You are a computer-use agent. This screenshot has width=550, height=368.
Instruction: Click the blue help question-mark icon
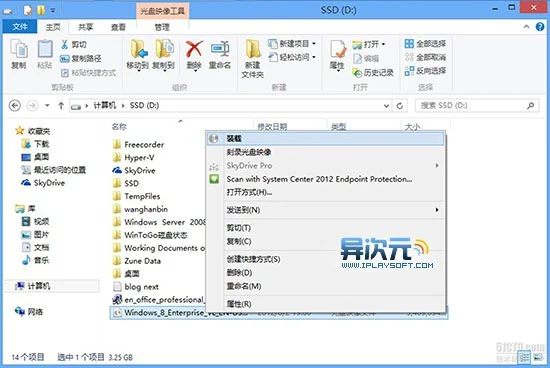click(x=540, y=27)
